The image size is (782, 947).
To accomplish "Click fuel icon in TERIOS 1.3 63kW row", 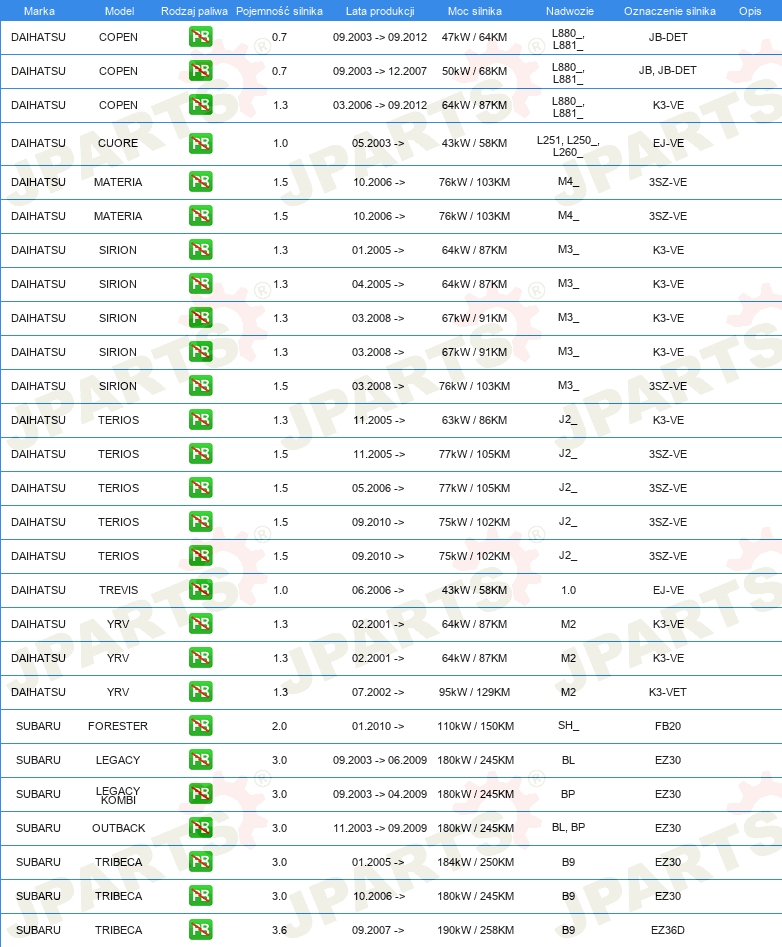I will pos(200,419).
